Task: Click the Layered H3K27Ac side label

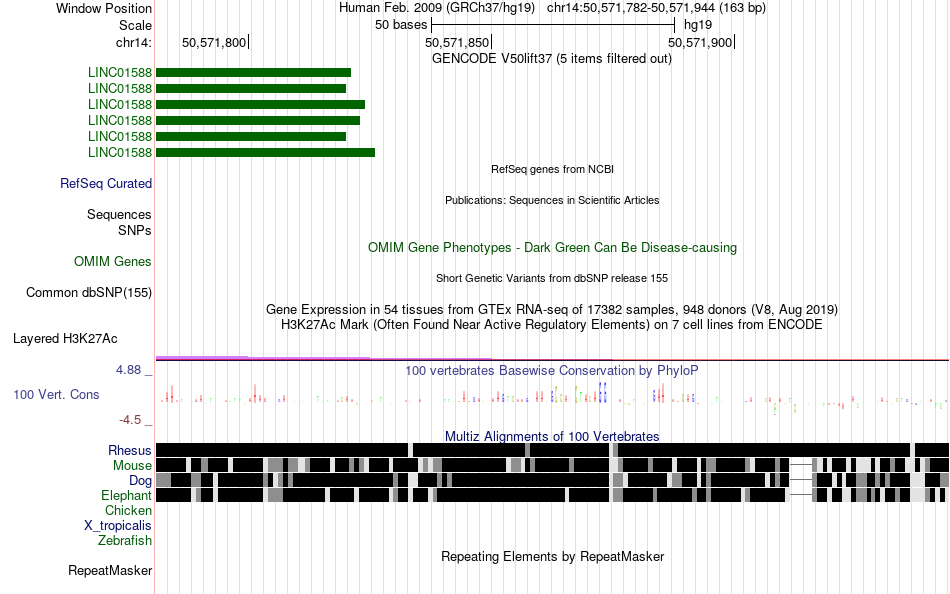Action: (x=65, y=339)
